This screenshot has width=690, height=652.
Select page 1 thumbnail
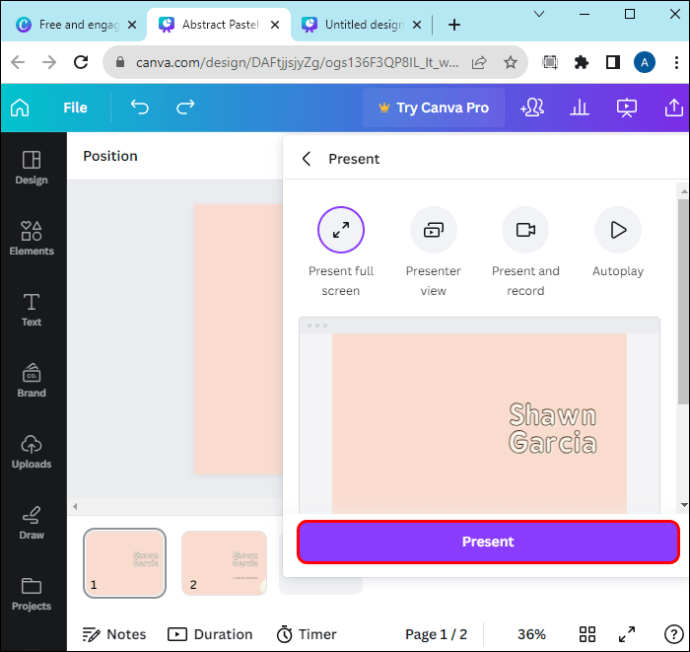tap(125, 563)
